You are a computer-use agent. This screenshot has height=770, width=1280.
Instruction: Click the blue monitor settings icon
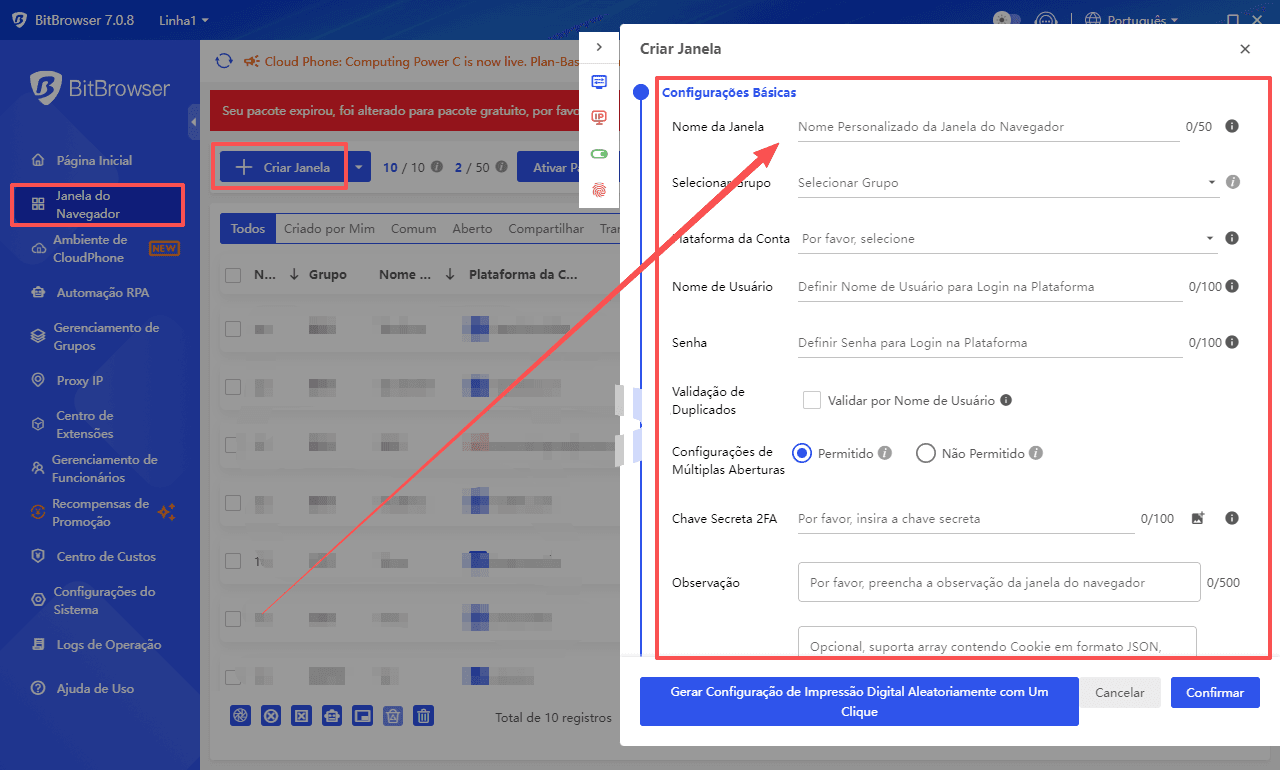599,82
